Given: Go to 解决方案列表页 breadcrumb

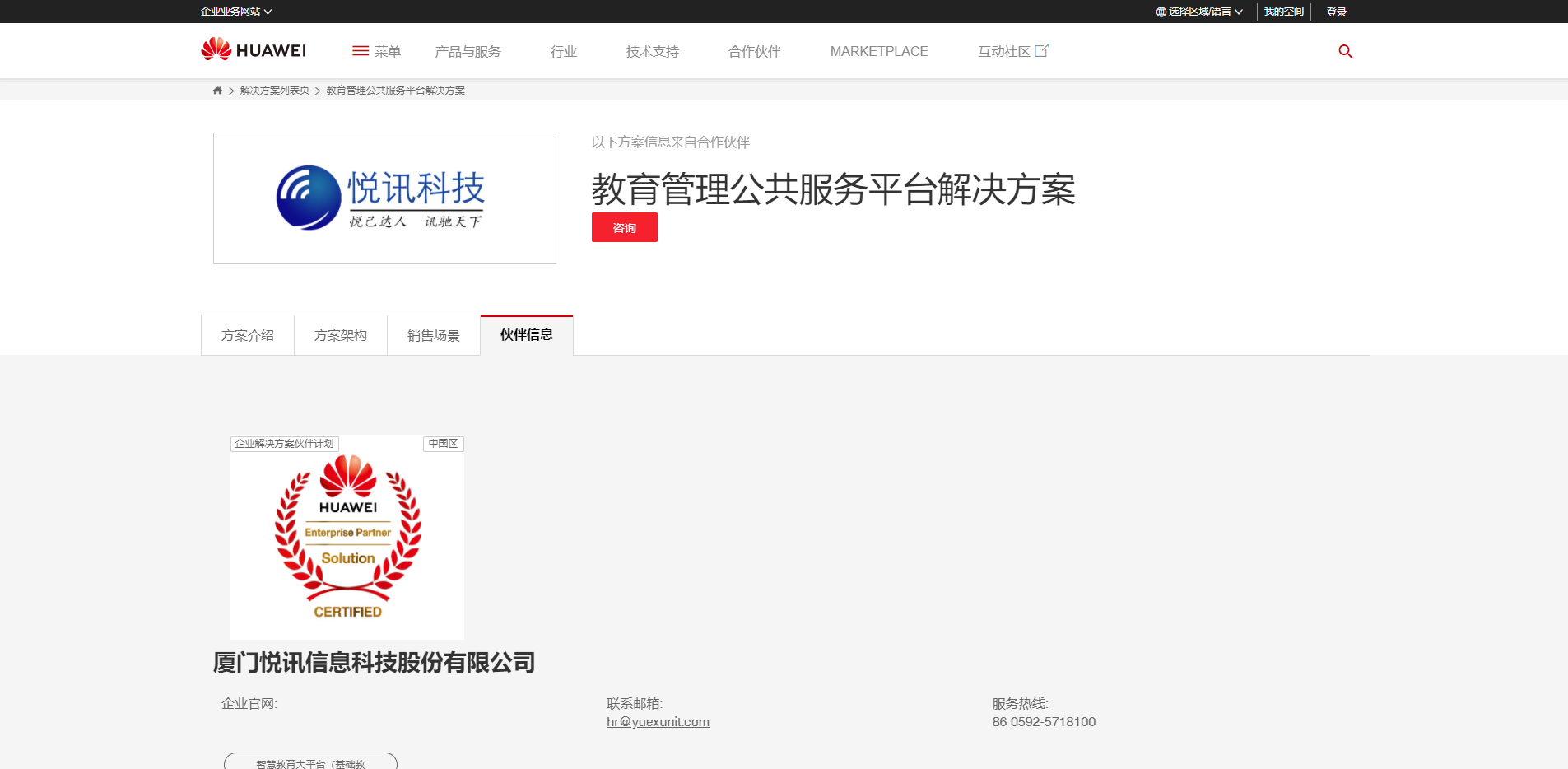Looking at the screenshot, I should [x=275, y=91].
